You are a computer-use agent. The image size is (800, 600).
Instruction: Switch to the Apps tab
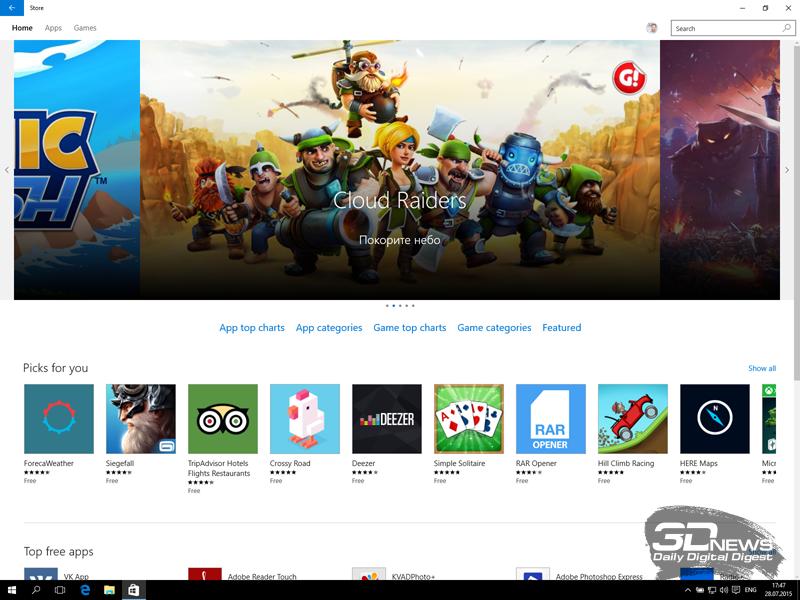(x=53, y=28)
